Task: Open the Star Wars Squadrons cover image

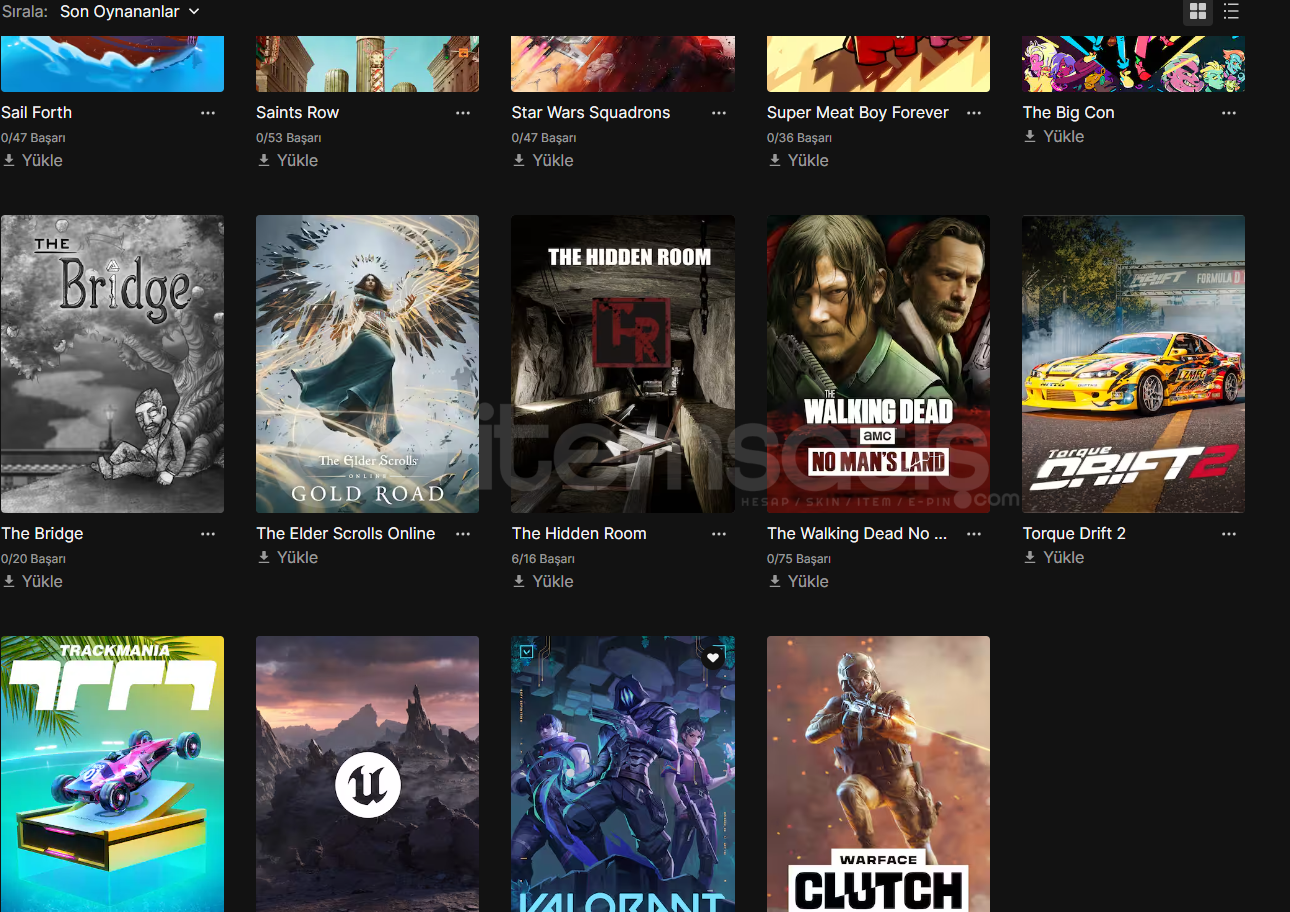Action: (623, 64)
